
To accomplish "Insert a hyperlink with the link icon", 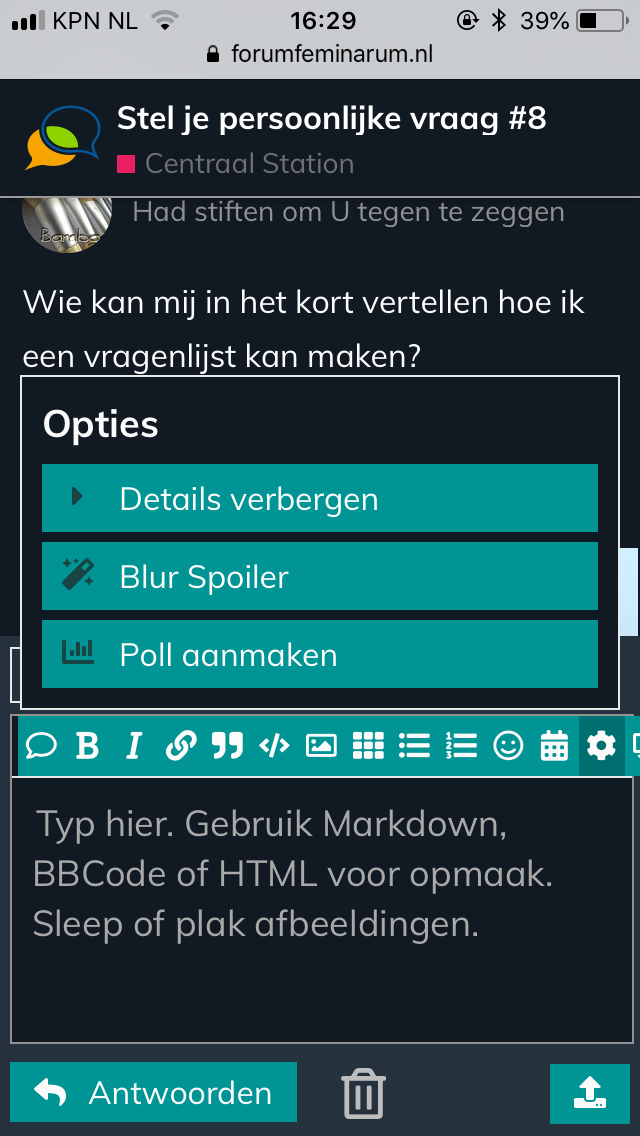I will click(180, 745).
